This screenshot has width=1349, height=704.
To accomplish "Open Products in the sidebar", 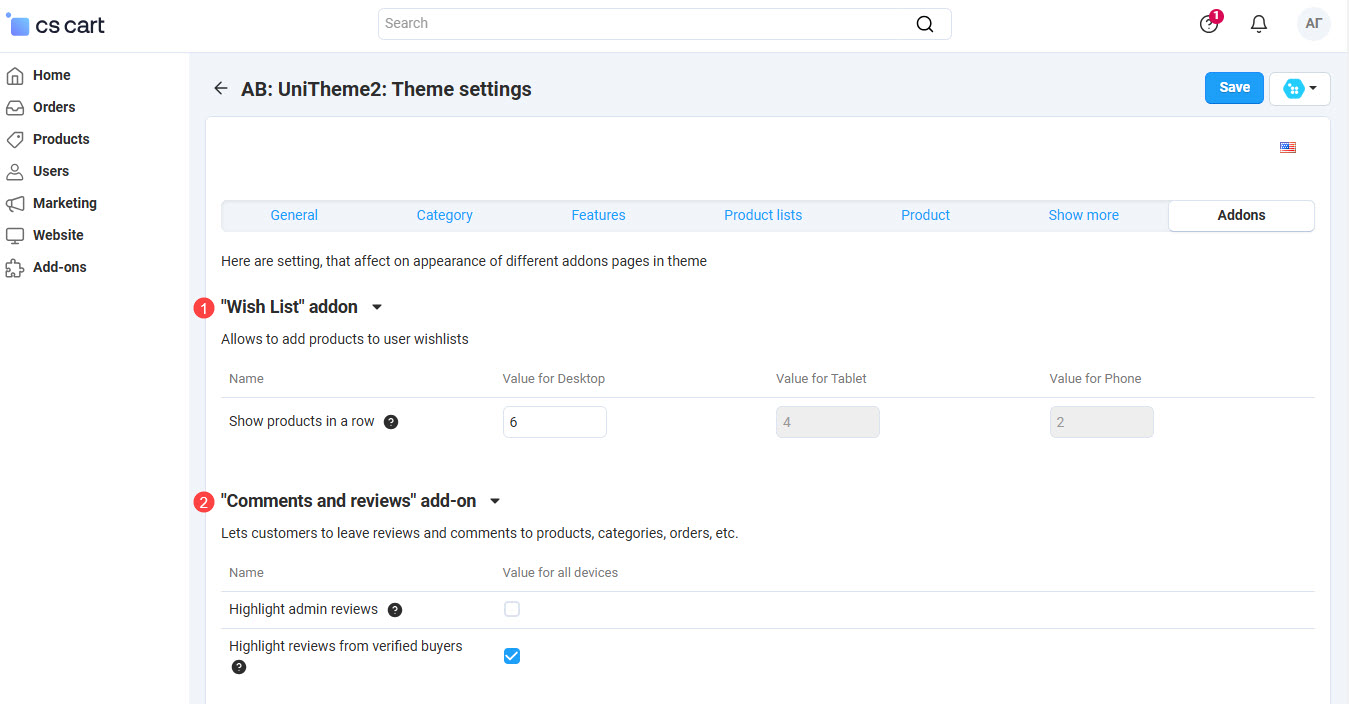I will coord(61,139).
